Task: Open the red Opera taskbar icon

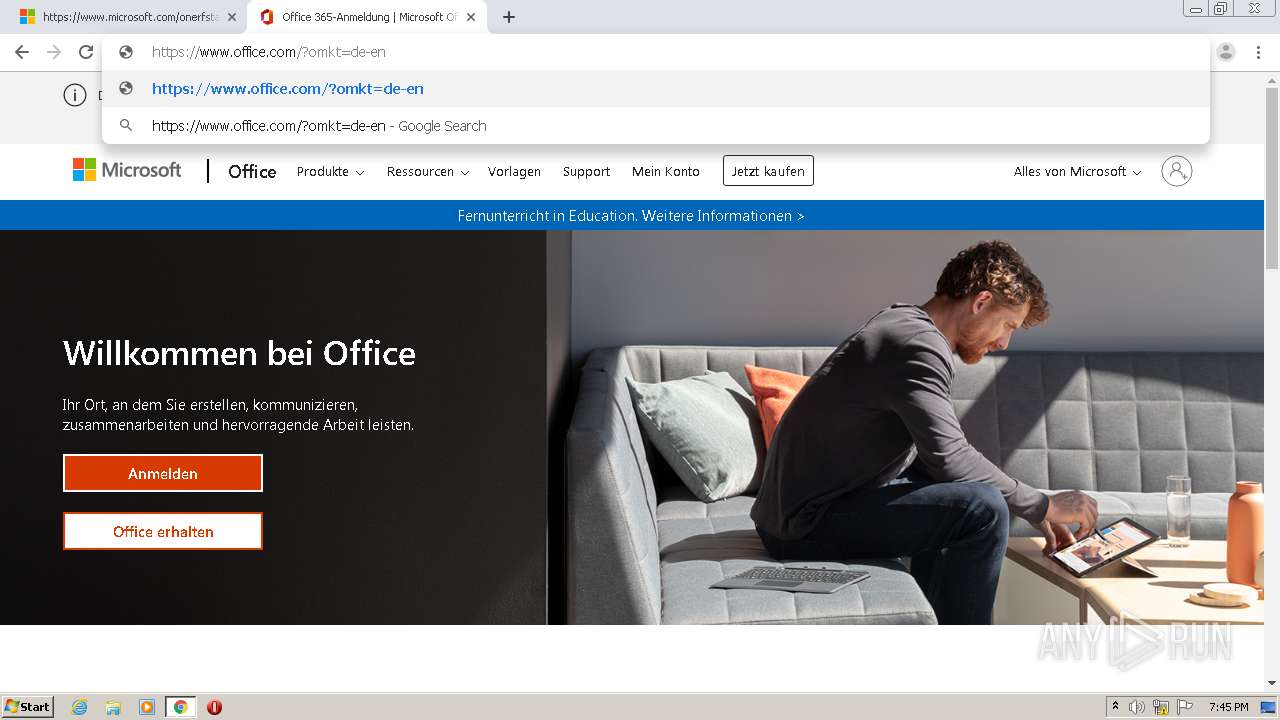Action: [x=214, y=707]
